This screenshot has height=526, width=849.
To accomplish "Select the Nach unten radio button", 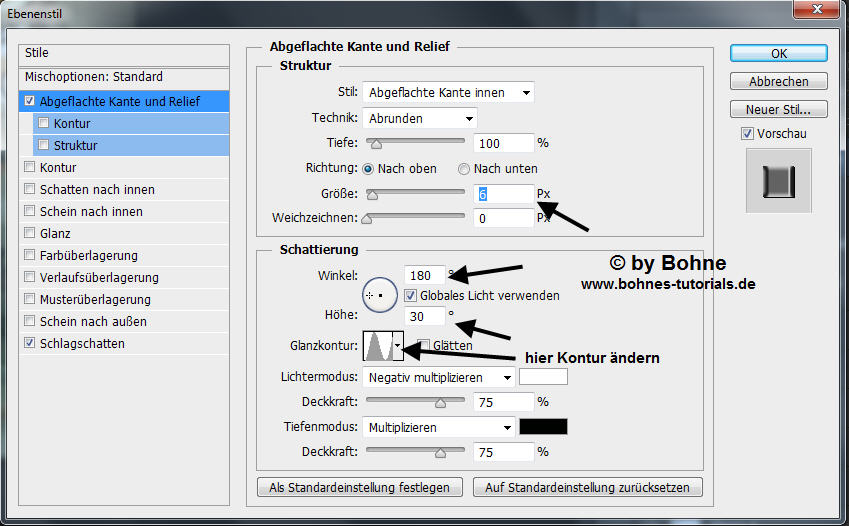I will pos(464,169).
